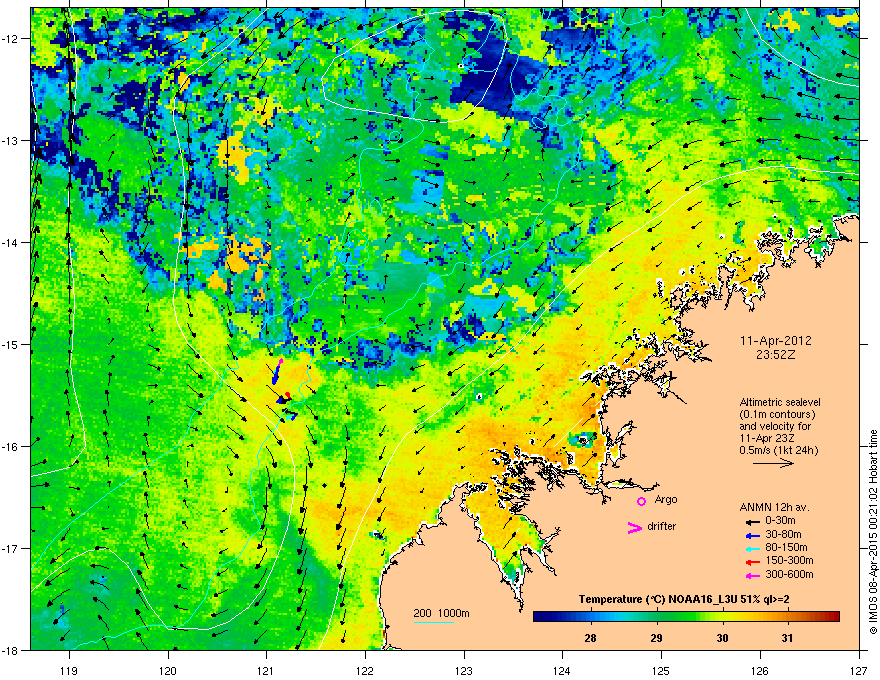Screen dimensions: 880x680
Task: Click the 'Argo' legend label
Action: click(666, 499)
